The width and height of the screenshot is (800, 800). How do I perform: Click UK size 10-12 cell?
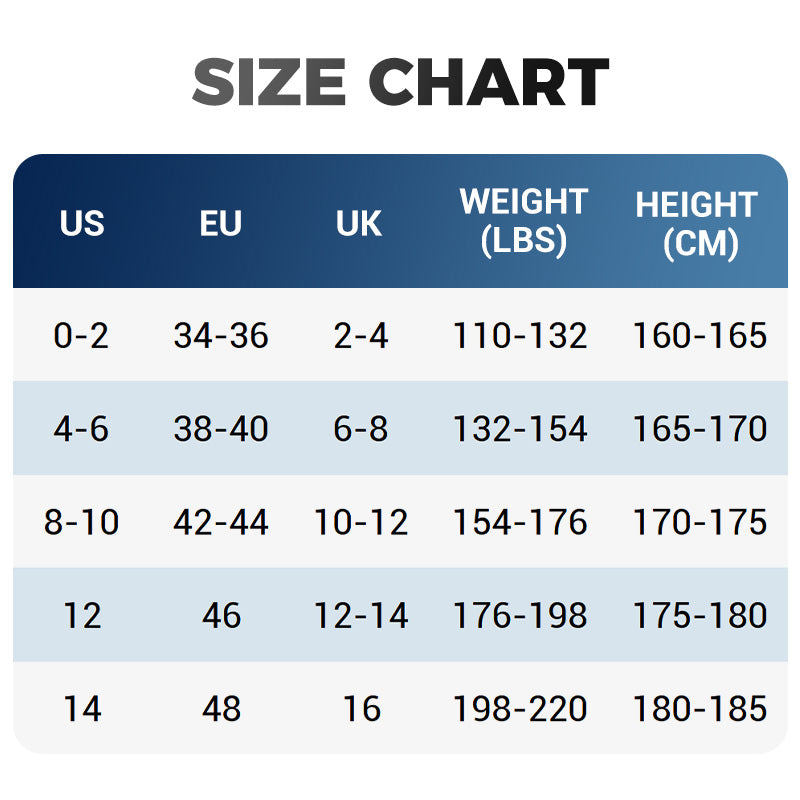[x=361, y=522]
